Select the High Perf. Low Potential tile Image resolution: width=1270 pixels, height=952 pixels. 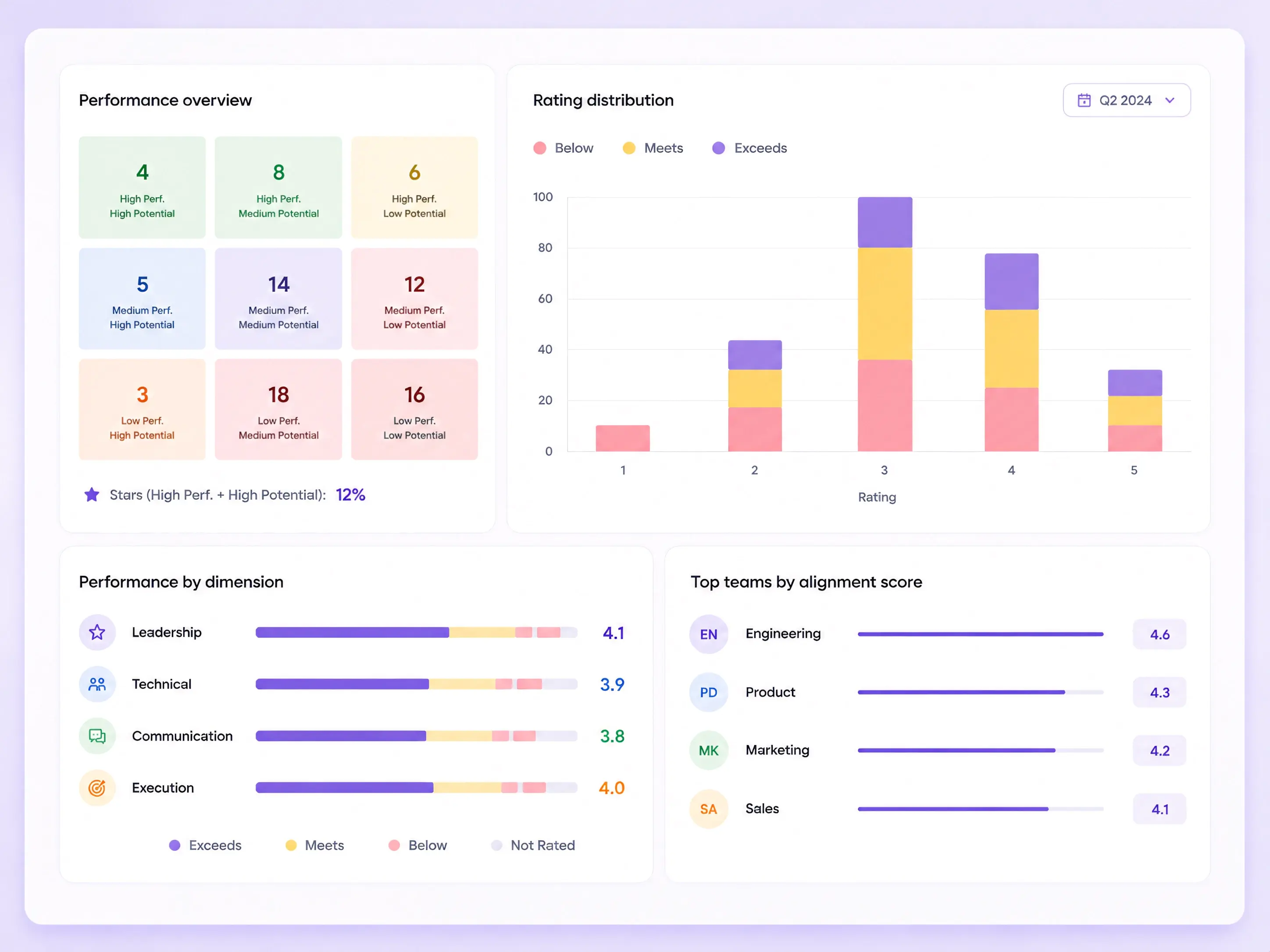pos(414,187)
